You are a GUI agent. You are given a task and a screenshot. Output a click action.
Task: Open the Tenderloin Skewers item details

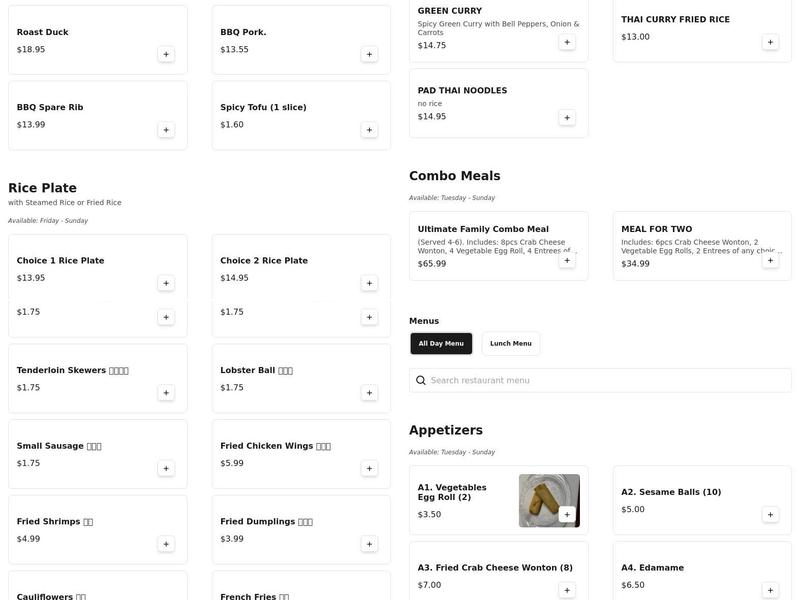(x=72, y=370)
